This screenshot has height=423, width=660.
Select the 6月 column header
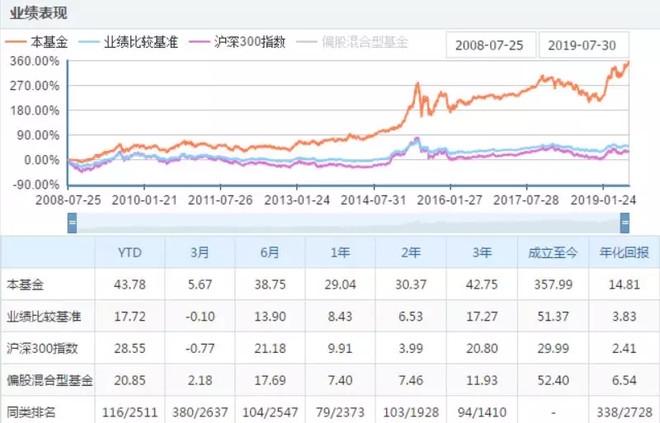pos(270,253)
